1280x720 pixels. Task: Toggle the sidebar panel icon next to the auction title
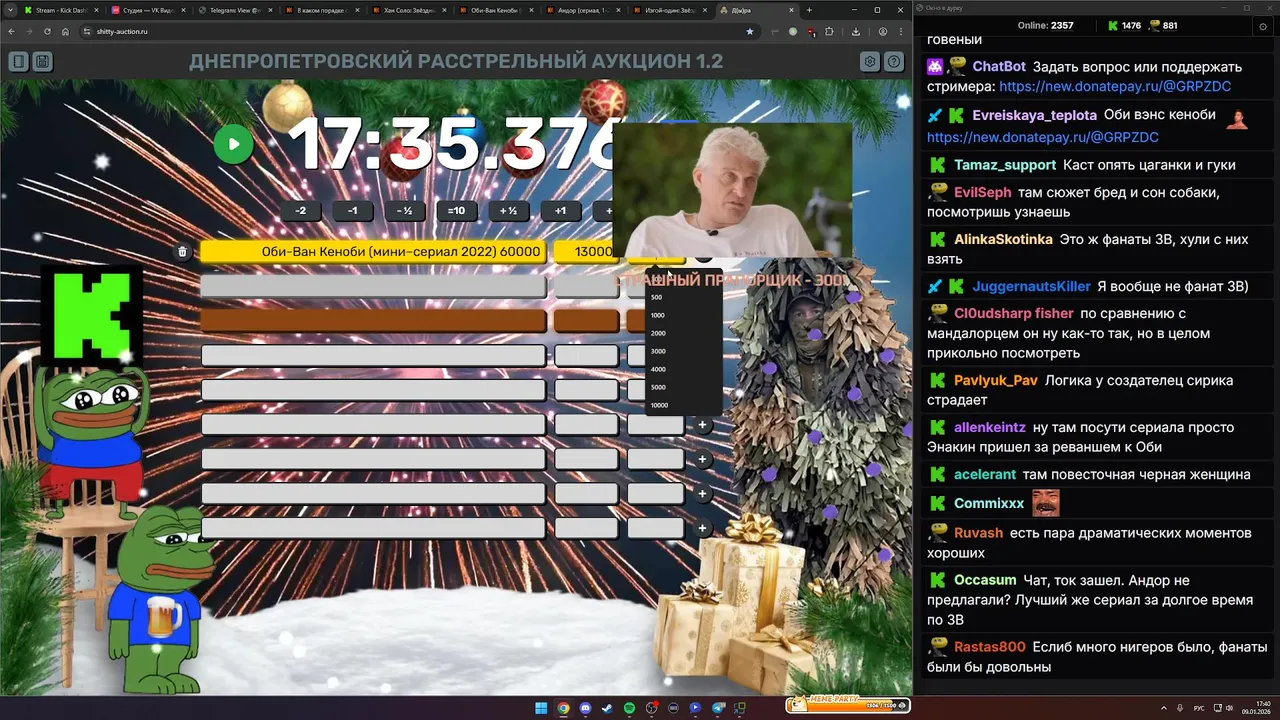[18, 62]
